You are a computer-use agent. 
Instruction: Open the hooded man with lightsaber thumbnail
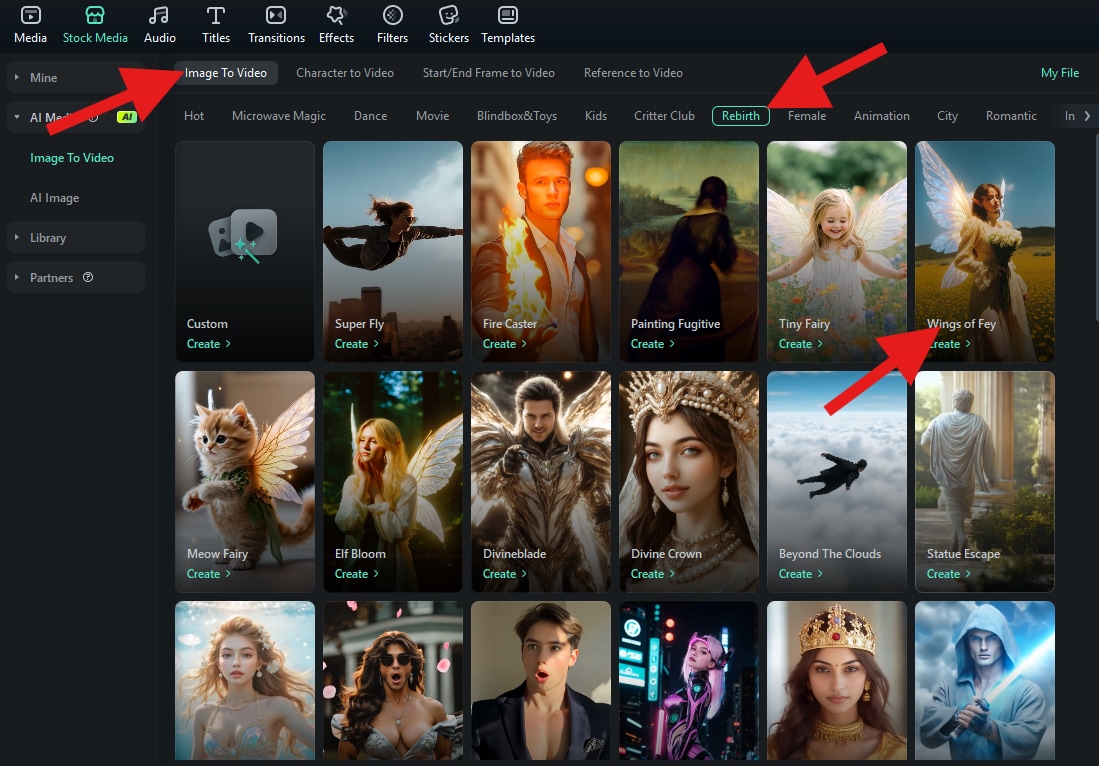pos(985,680)
